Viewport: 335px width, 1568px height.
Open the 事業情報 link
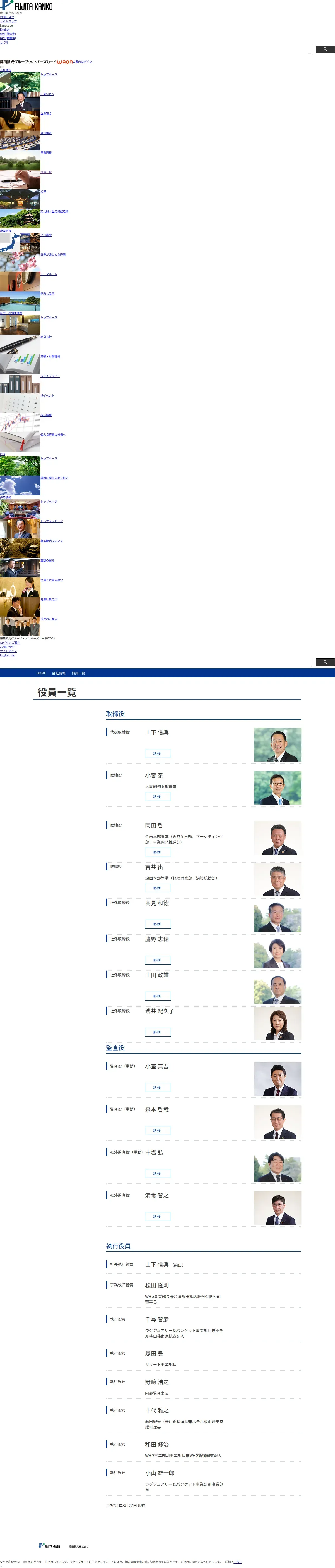tap(46, 153)
